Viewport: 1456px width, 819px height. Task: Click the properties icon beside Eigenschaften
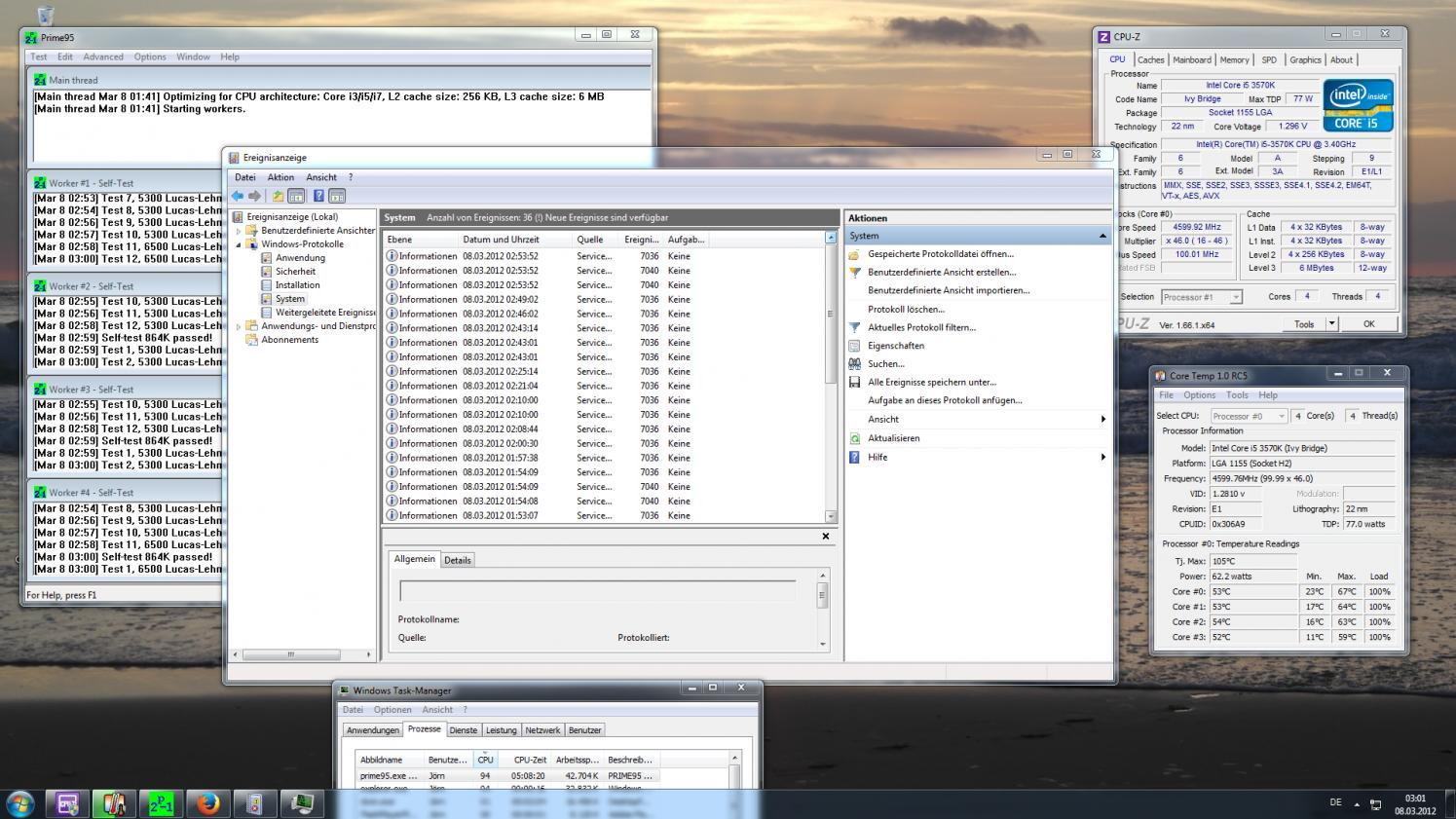[x=854, y=346]
